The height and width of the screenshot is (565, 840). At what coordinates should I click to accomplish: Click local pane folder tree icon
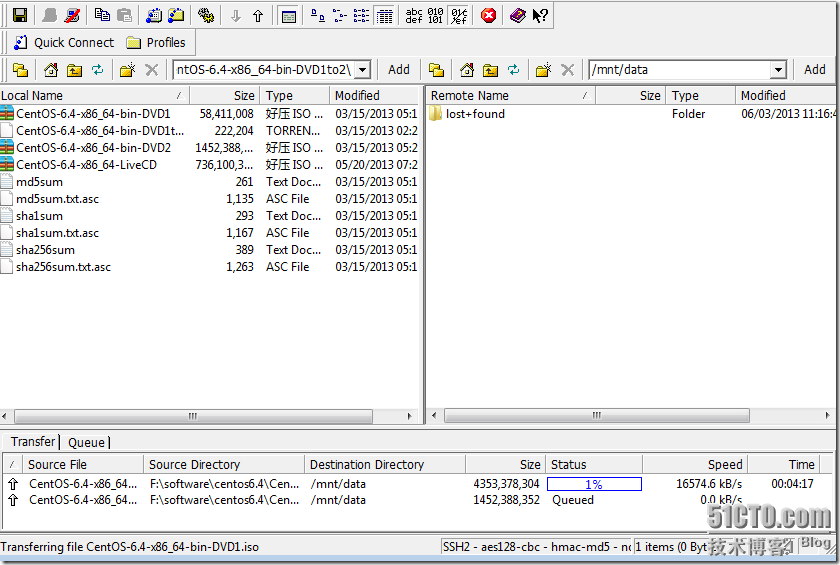click(x=20, y=70)
